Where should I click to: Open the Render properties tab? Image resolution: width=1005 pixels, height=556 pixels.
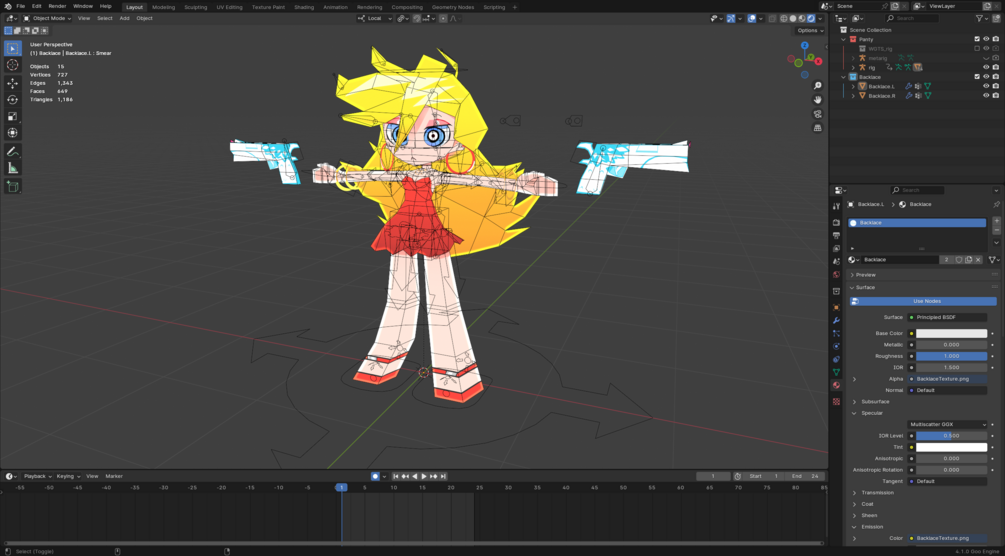click(x=836, y=223)
